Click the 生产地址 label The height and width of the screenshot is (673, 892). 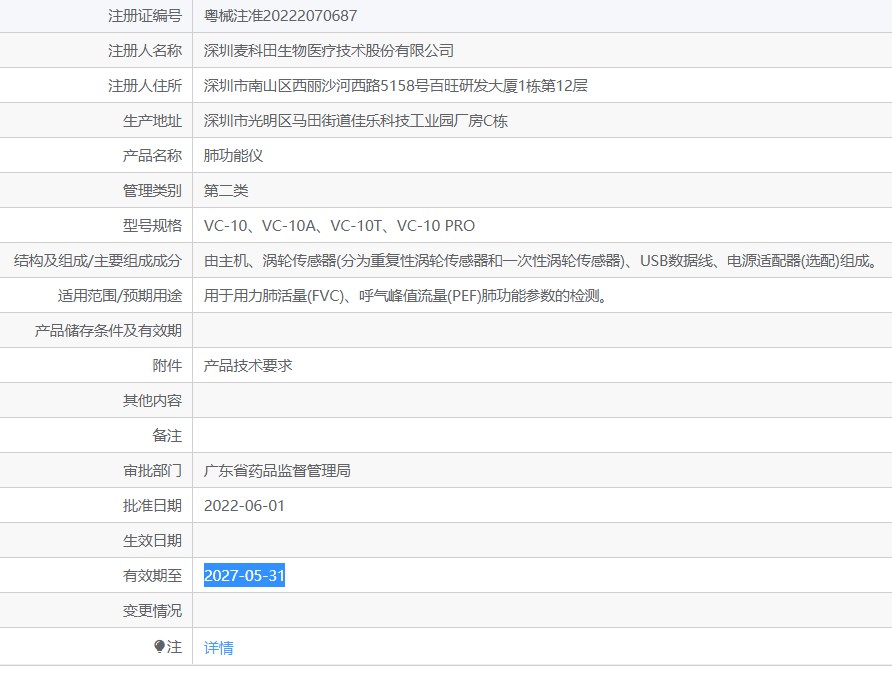click(152, 121)
